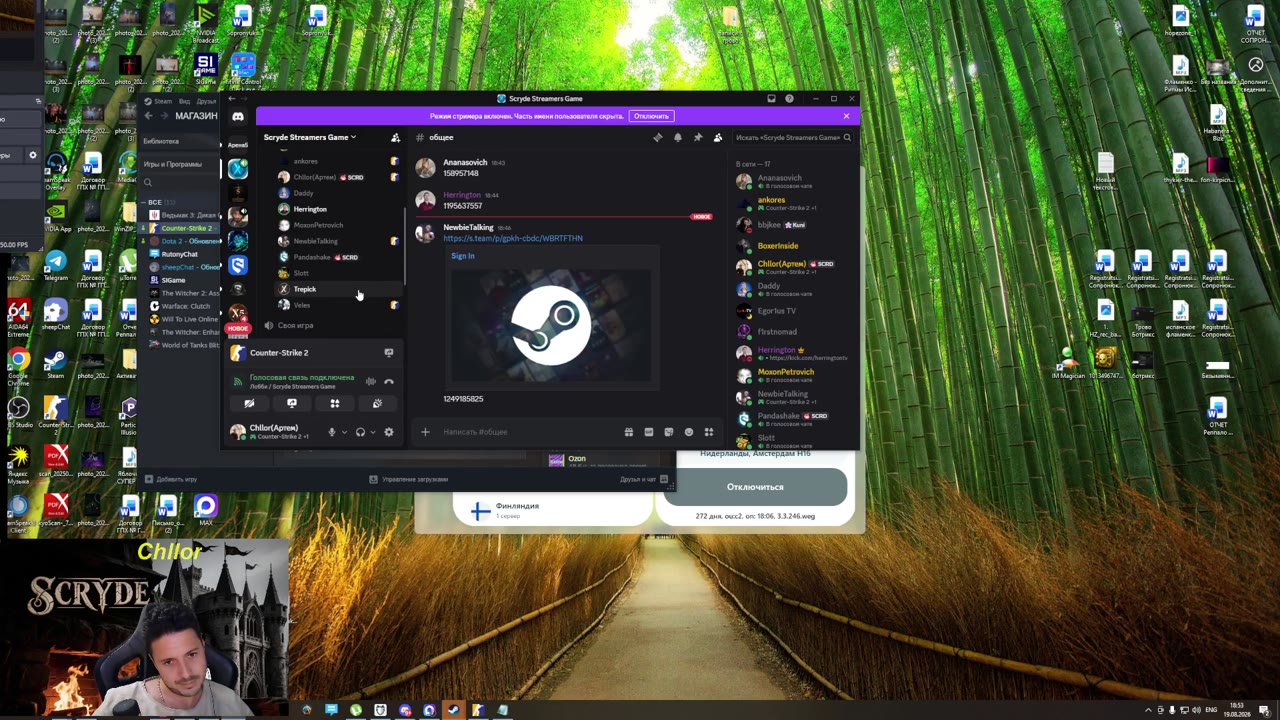This screenshot has height=720, width=1280.
Task: Open Управление загрузками in Steam window
Action: coord(409,479)
